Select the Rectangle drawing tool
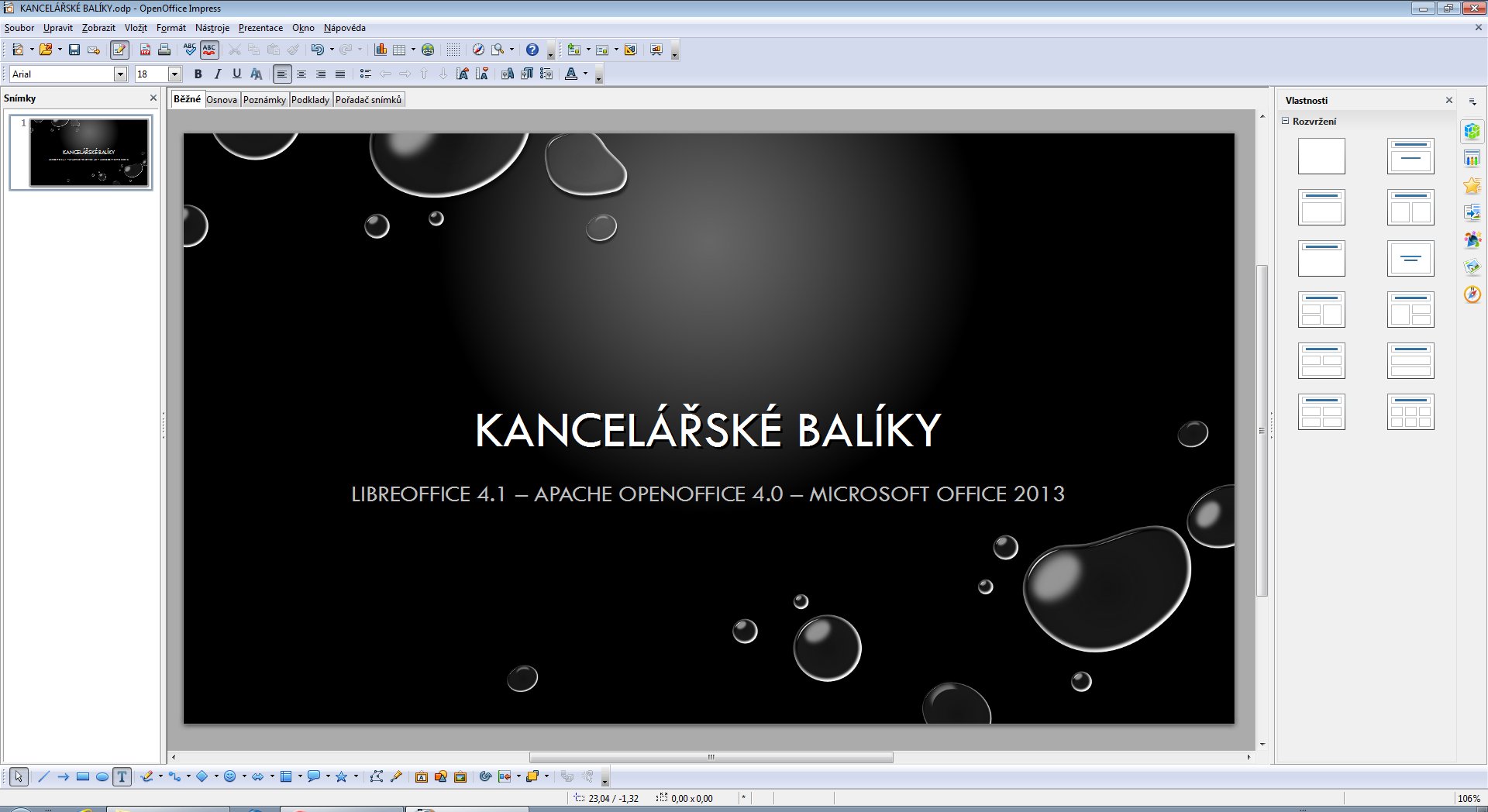This screenshot has width=1488, height=812. pyautogui.click(x=83, y=776)
